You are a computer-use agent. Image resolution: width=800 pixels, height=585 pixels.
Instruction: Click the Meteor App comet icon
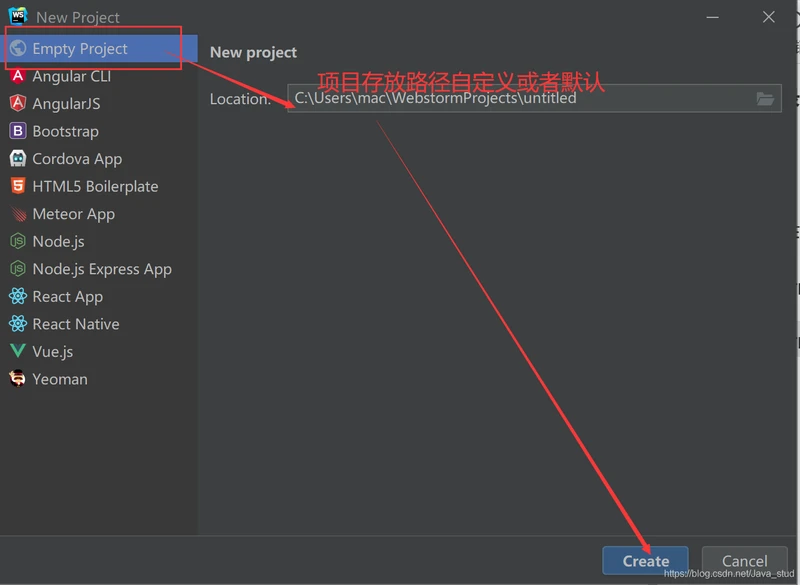[17, 214]
